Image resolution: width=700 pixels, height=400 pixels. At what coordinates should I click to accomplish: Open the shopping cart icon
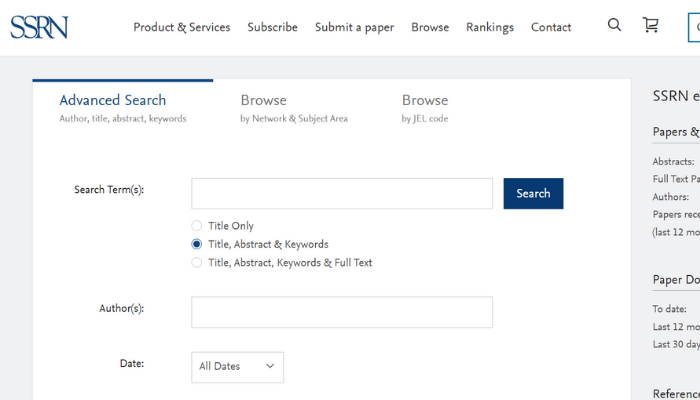coord(650,25)
